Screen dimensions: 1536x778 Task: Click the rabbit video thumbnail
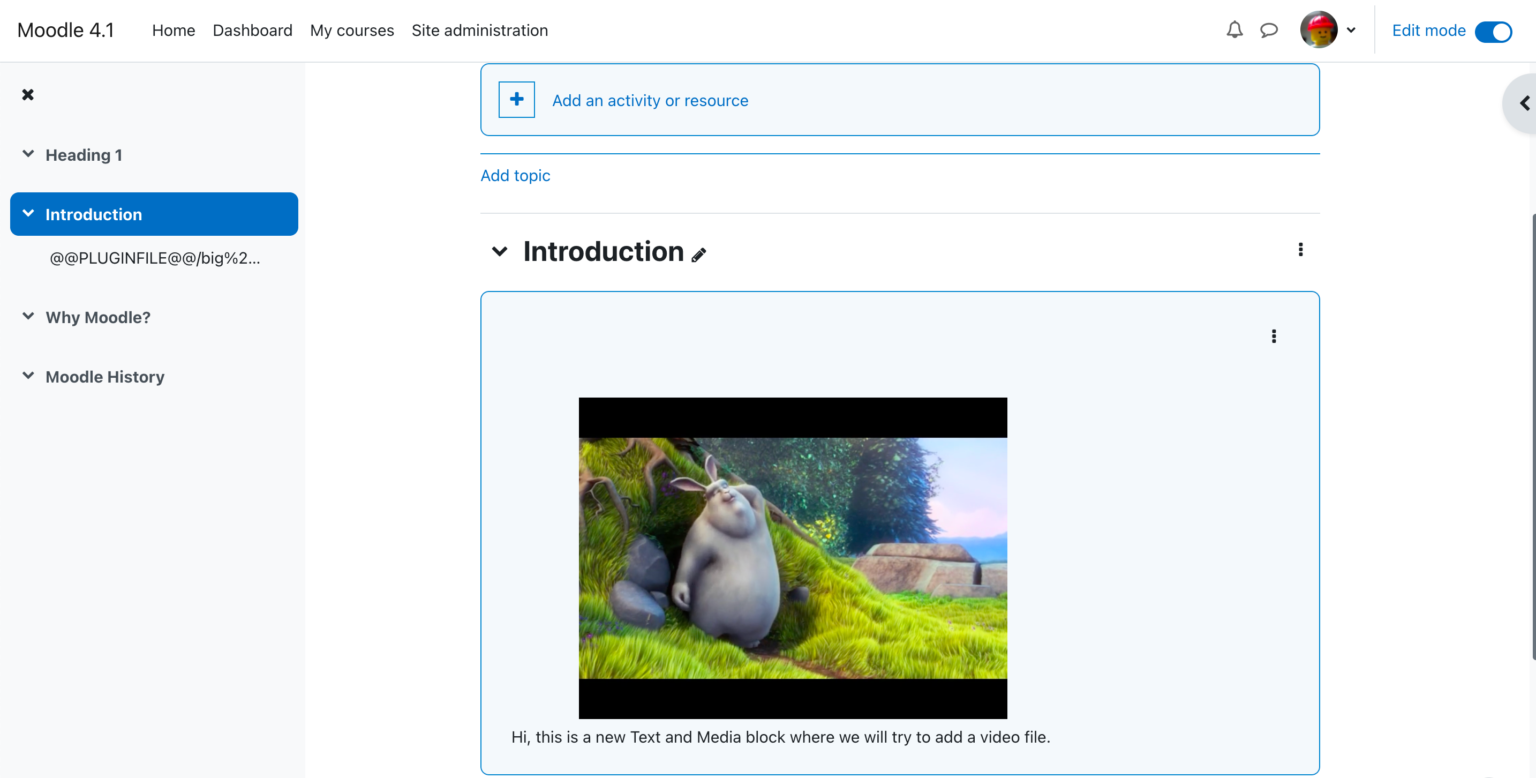click(792, 557)
